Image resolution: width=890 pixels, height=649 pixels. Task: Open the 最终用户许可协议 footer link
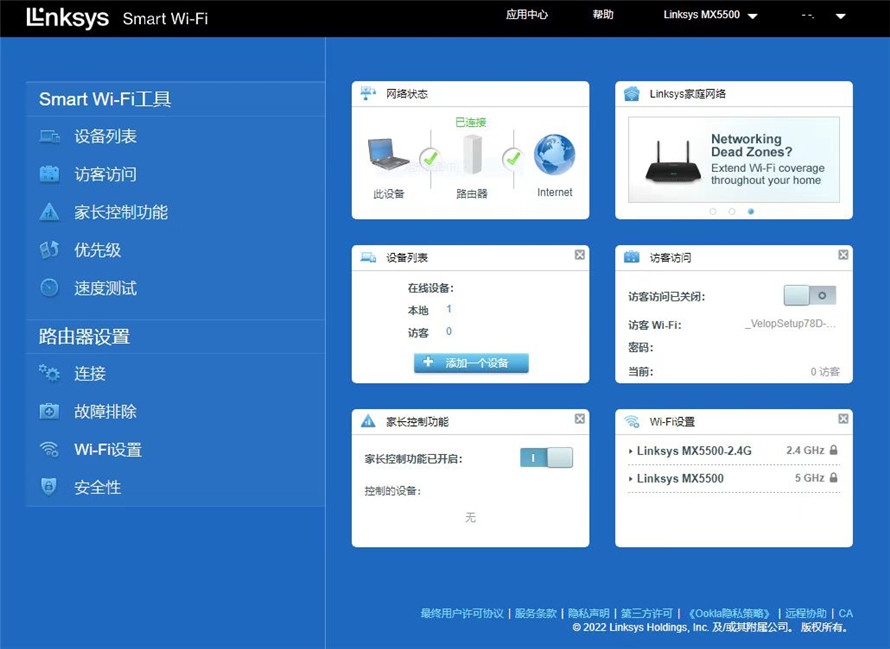click(462, 613)
